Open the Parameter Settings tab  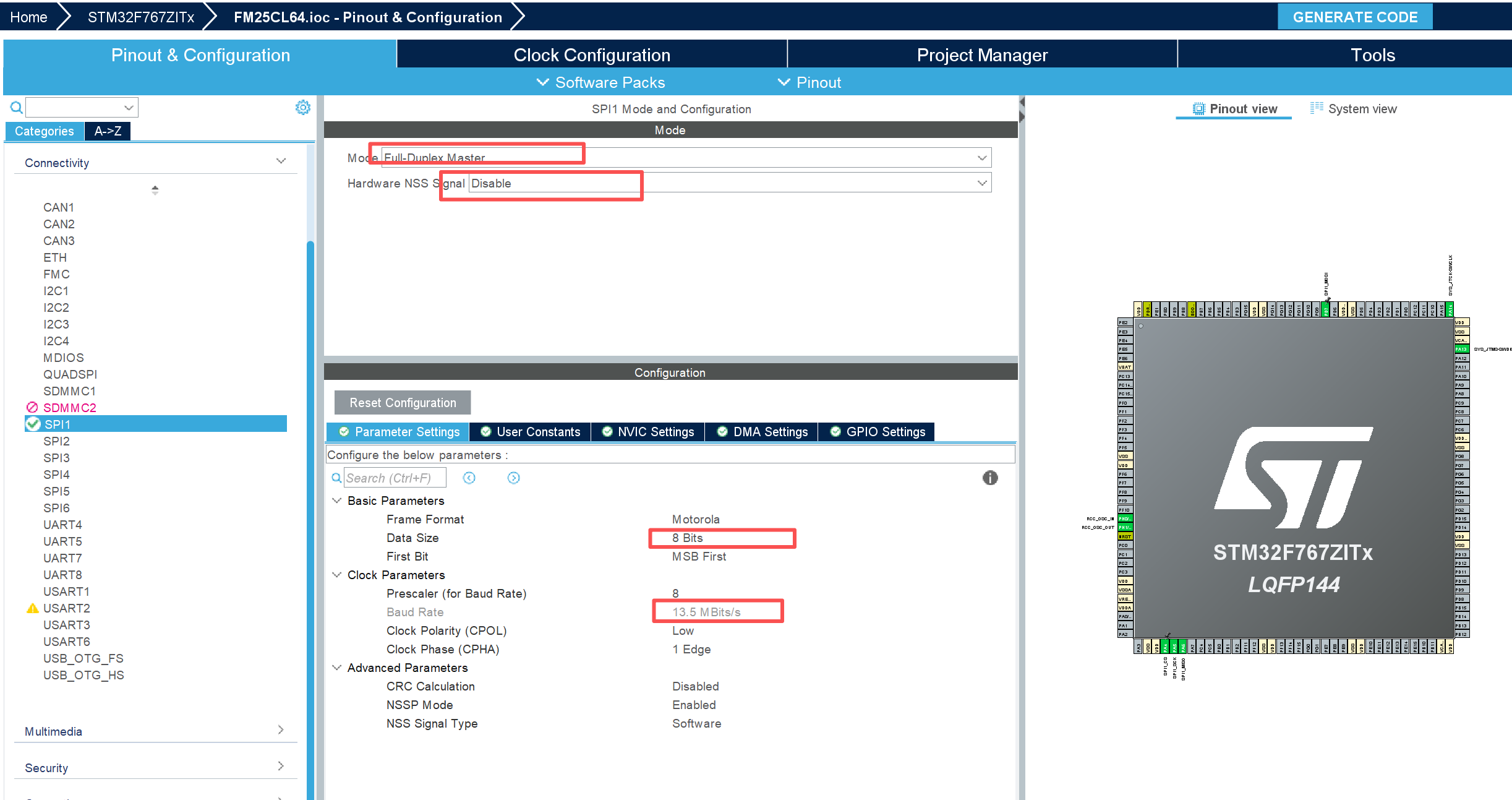[x=398, y=432]
